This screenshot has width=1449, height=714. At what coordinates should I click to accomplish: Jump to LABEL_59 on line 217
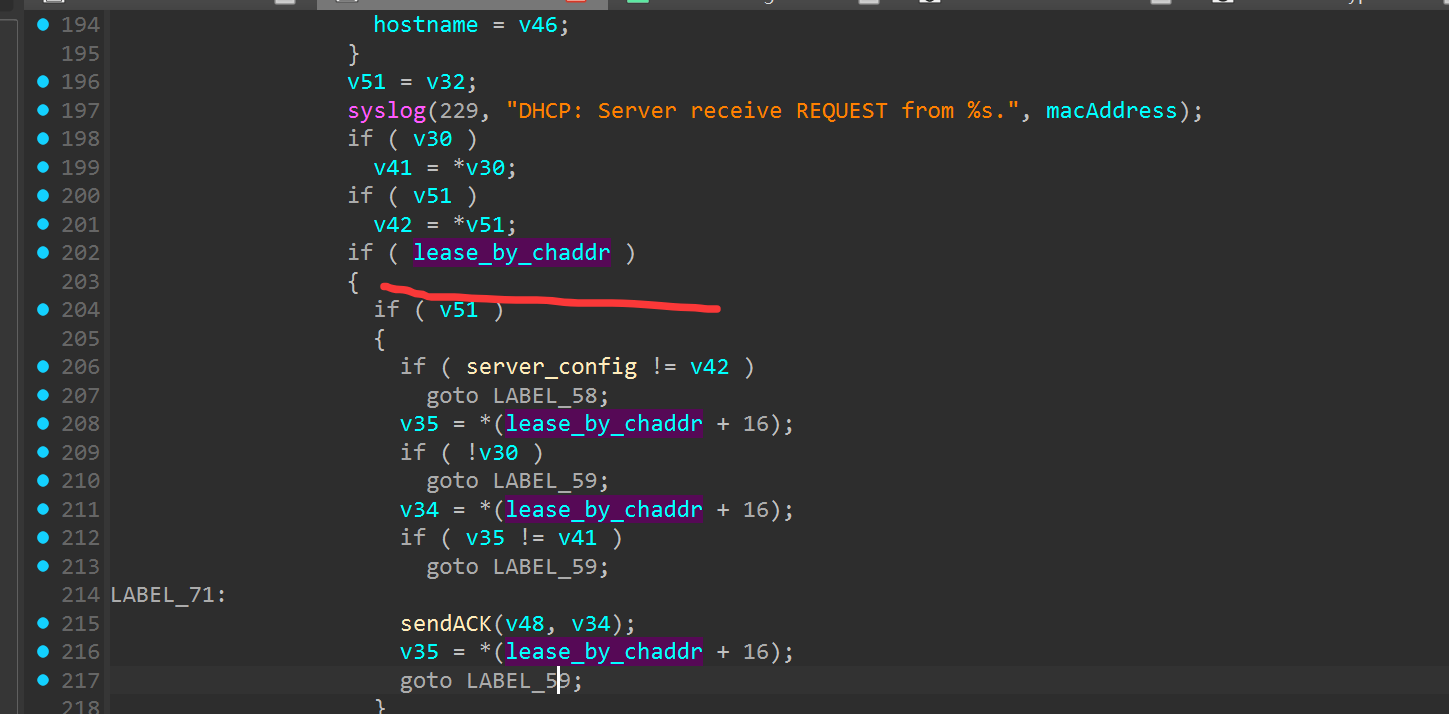519,681
